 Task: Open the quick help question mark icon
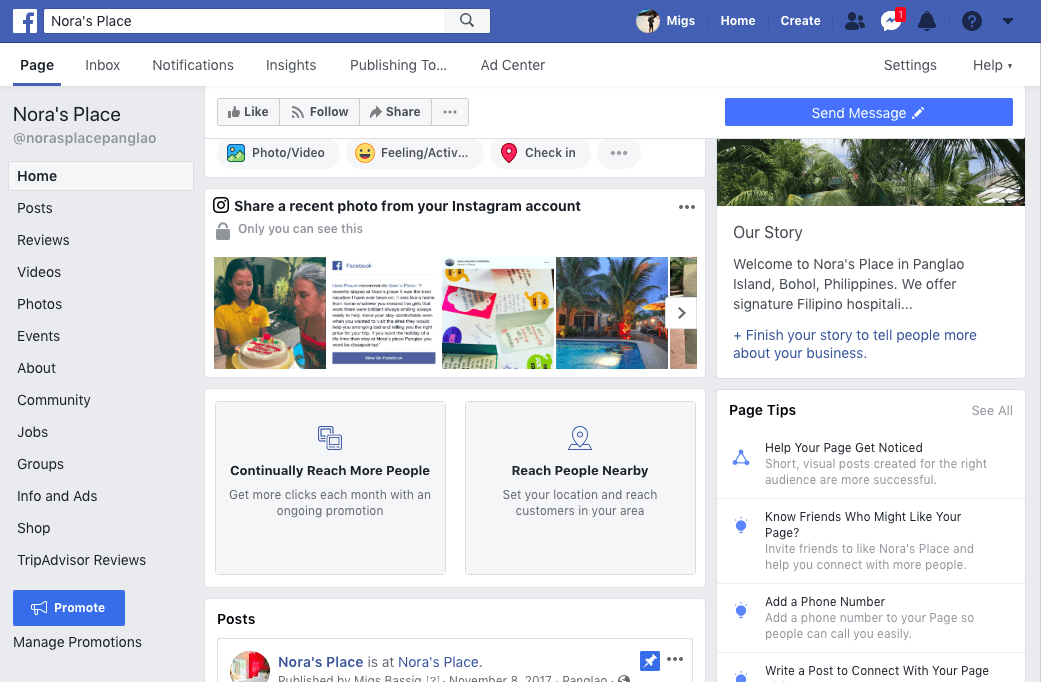coord(971,21)
